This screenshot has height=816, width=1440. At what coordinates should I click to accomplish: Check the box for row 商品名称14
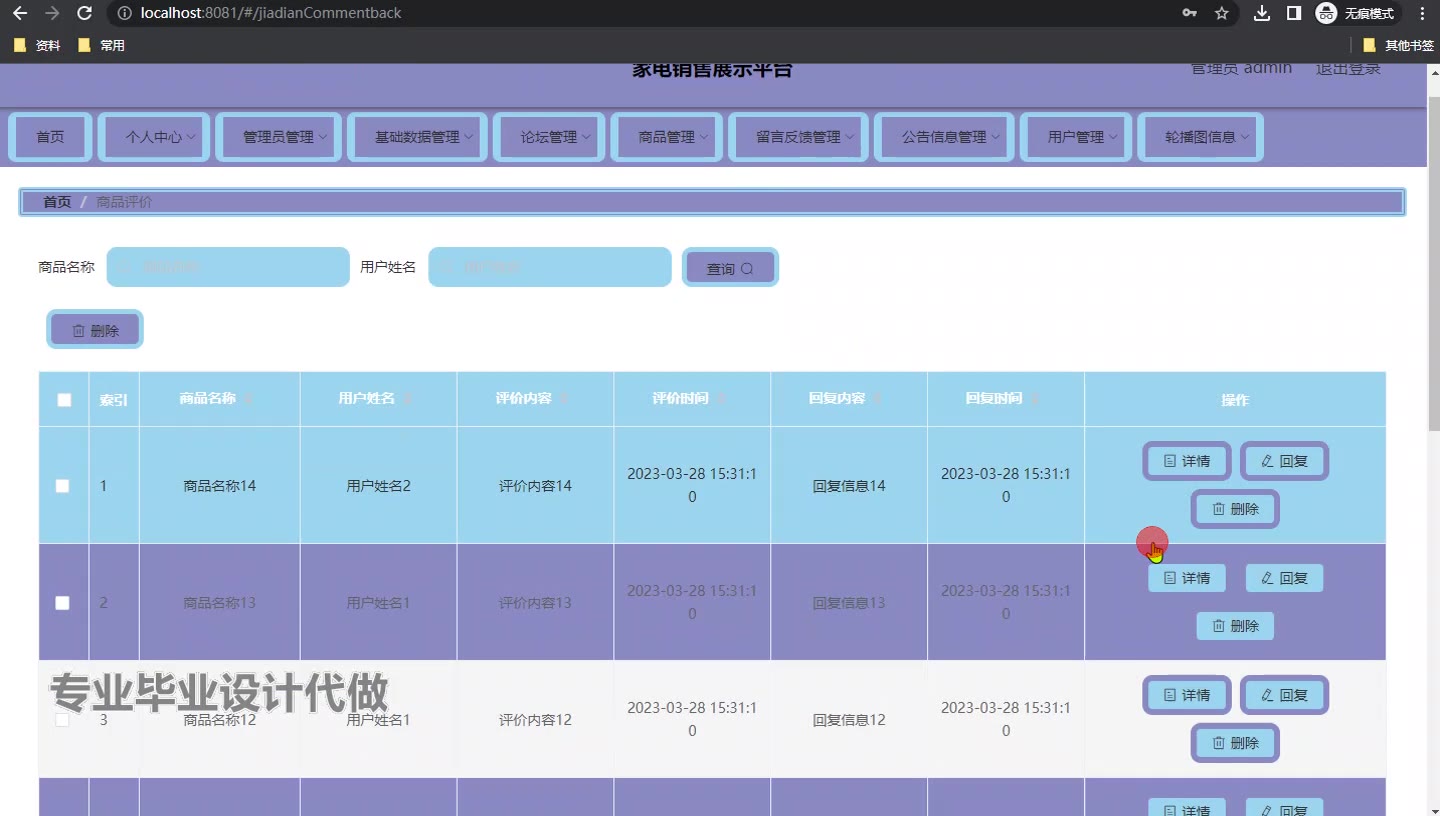click(x=62, y=486)
